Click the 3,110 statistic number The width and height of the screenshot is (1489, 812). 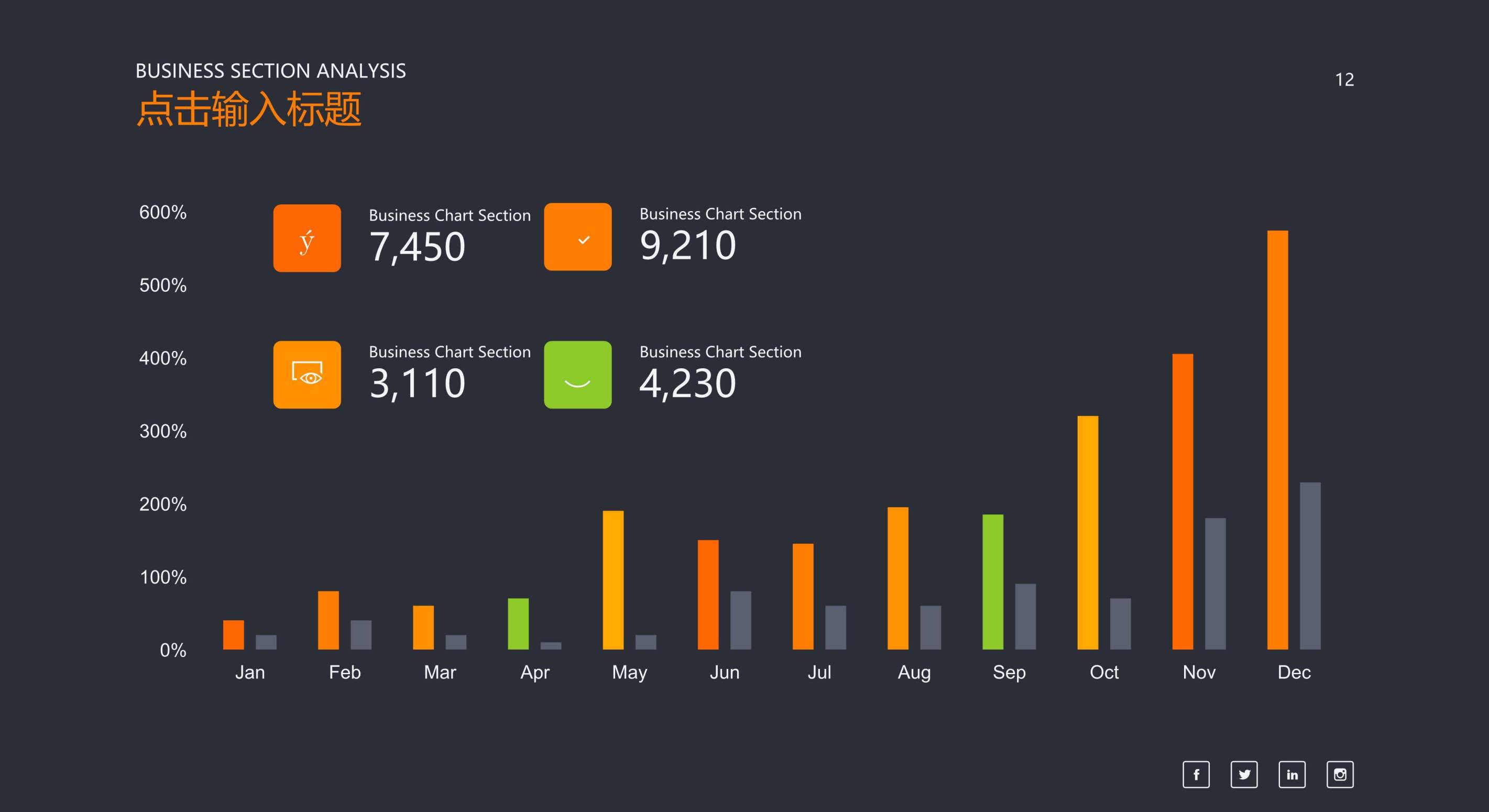click(417, 383)
